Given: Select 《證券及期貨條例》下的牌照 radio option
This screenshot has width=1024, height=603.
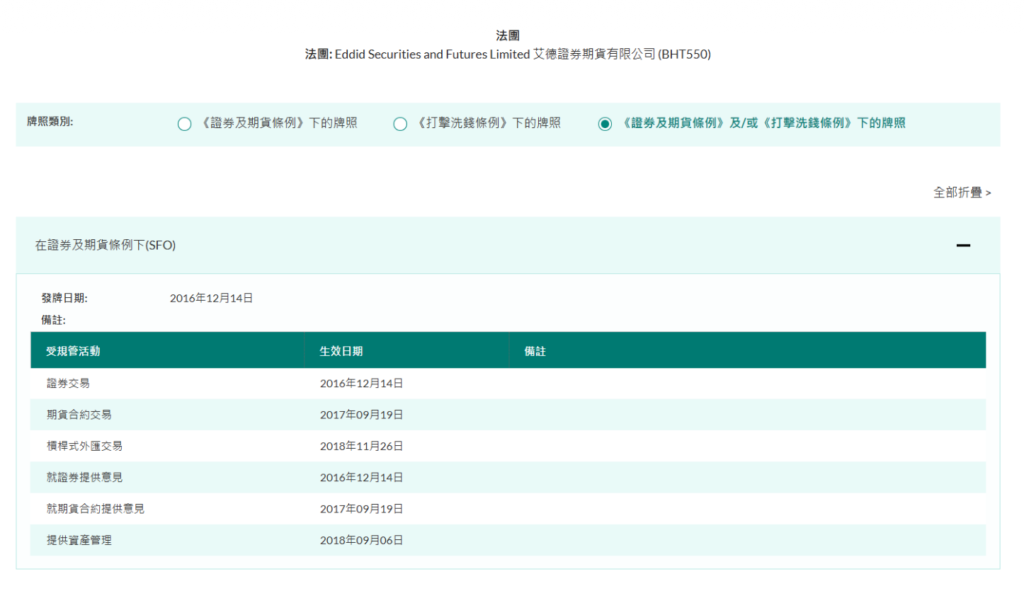Looking at the screenshot, I should pyautogui.click(x=184, y=124).
